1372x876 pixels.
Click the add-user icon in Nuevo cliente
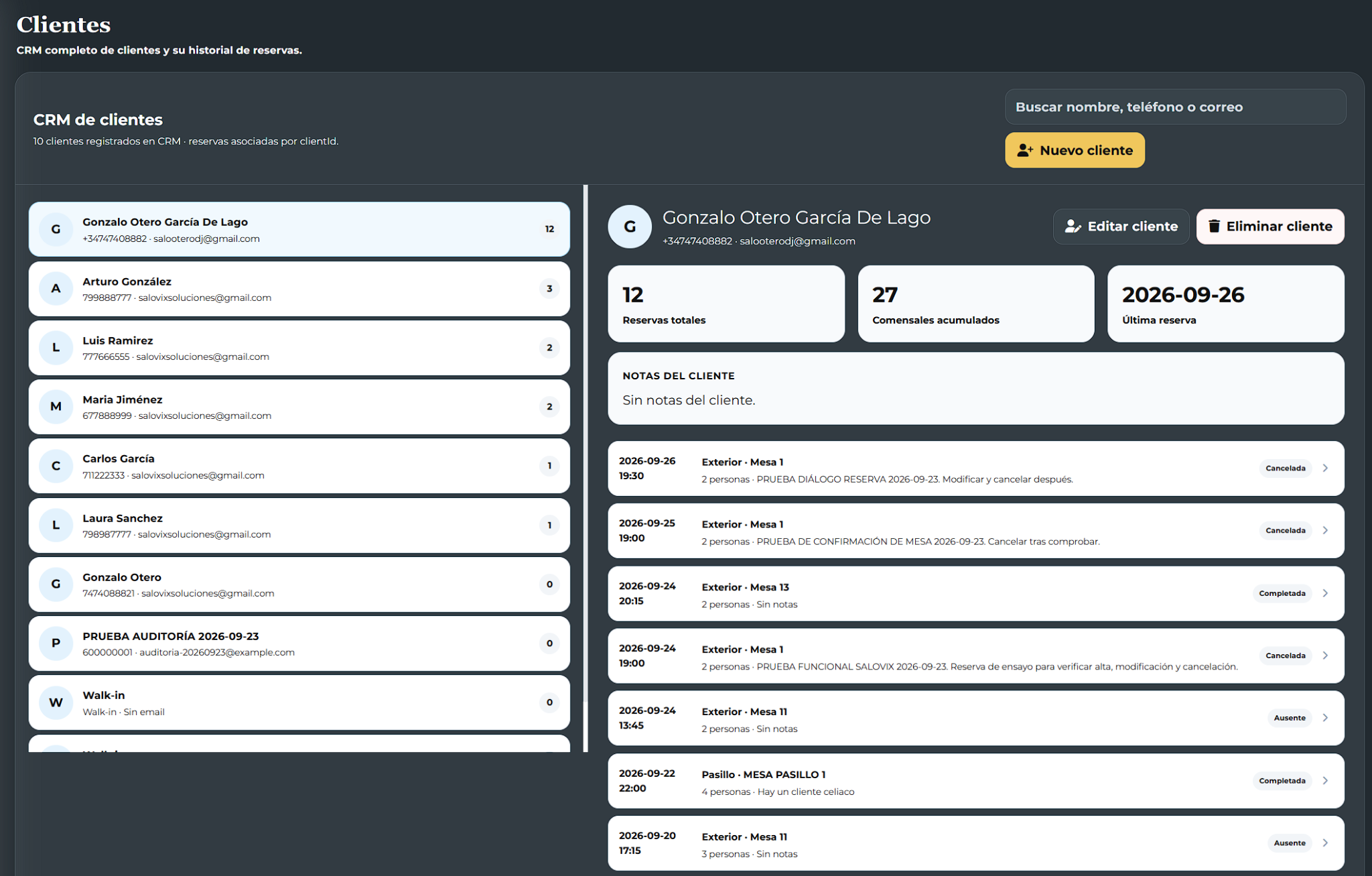1025,150
